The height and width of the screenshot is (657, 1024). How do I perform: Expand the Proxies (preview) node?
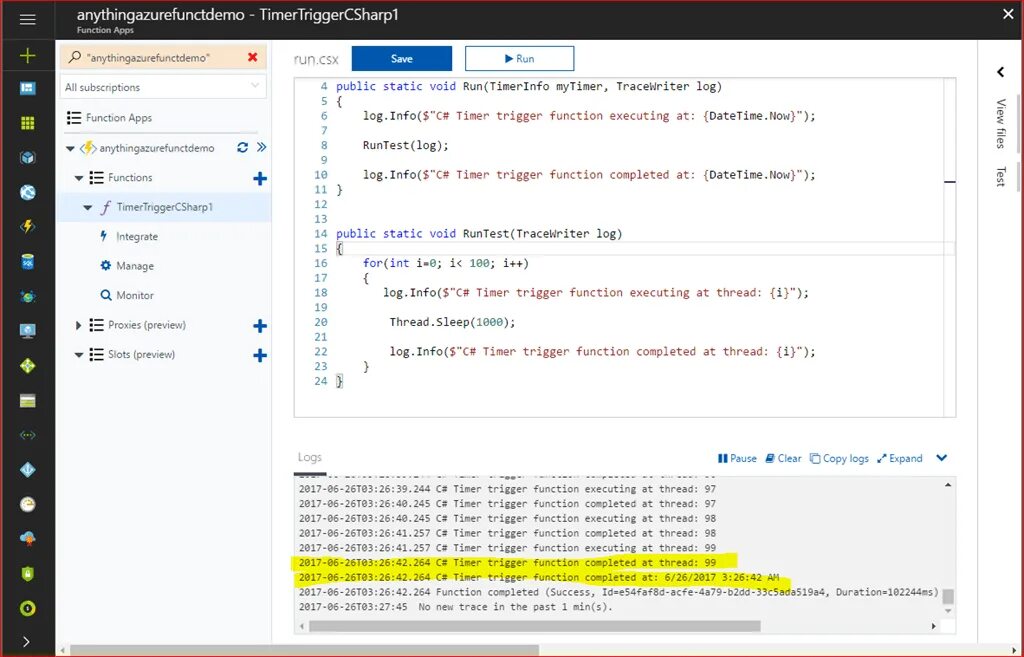pyautogui.click(x=78, y=325)
